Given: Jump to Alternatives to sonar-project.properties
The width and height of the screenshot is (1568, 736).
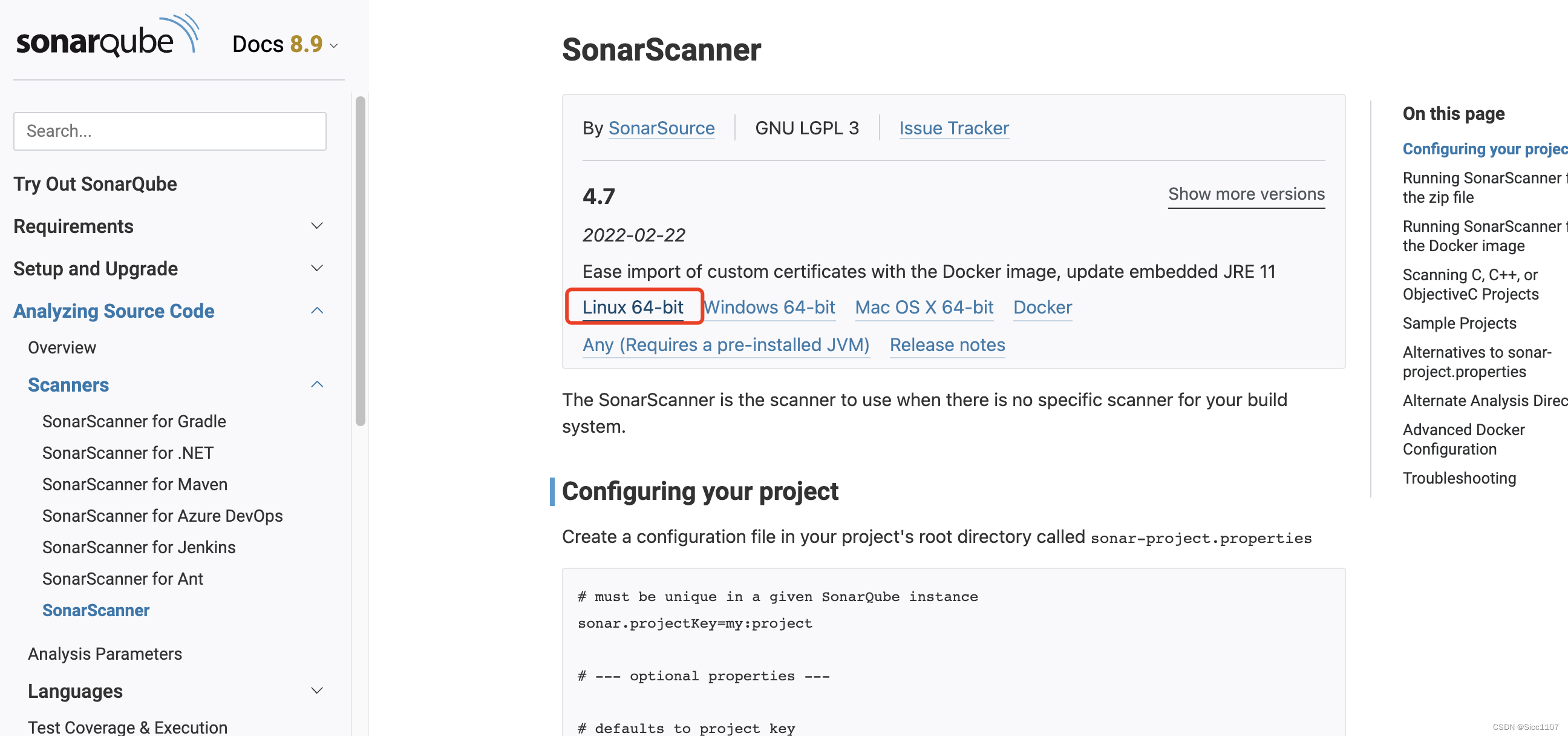Looking at the screenshot, I should (1477, 362).
